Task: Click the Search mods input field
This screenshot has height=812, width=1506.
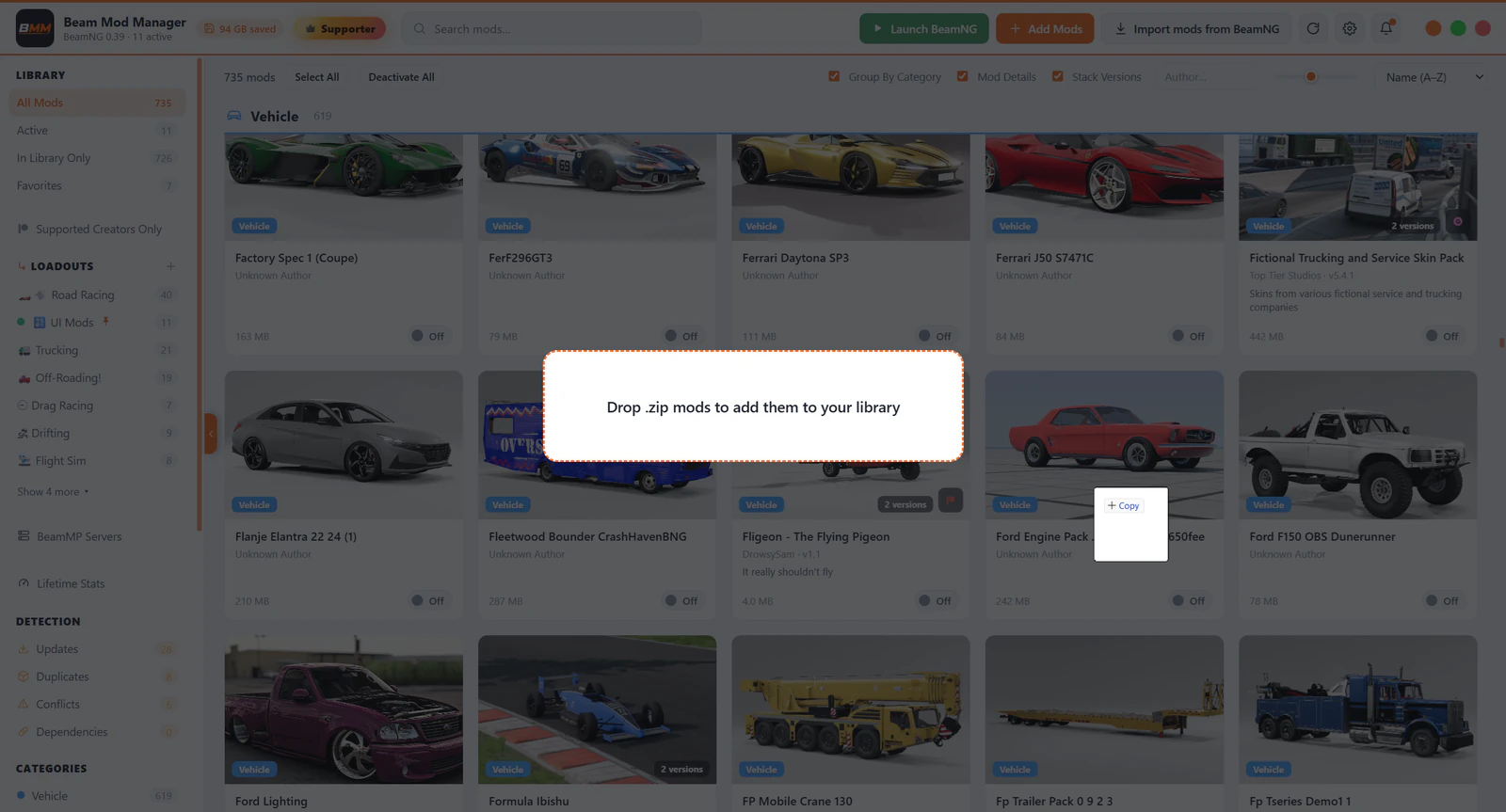Action: coord(552,29)
